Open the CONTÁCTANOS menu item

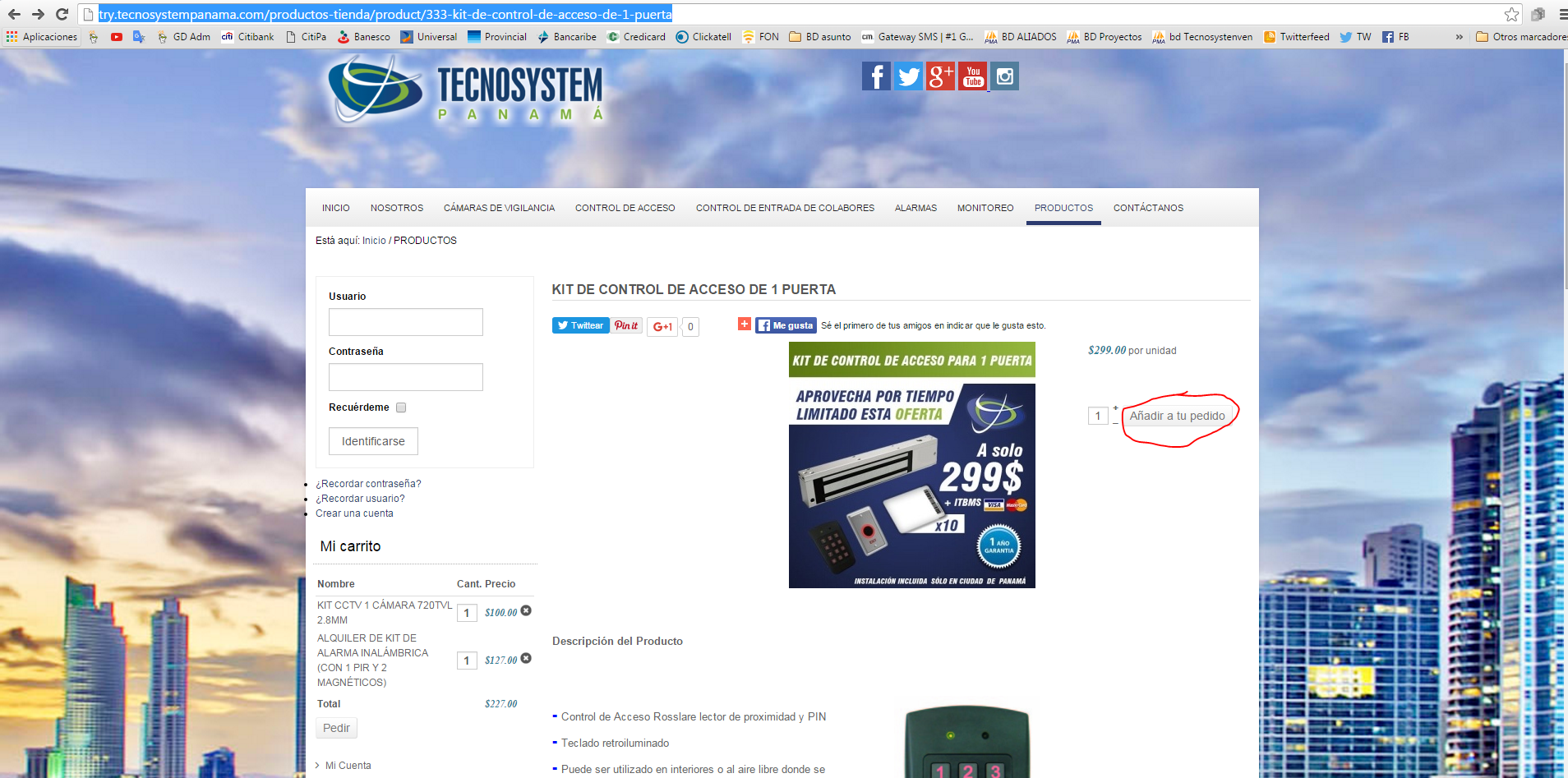(1149, 208)
